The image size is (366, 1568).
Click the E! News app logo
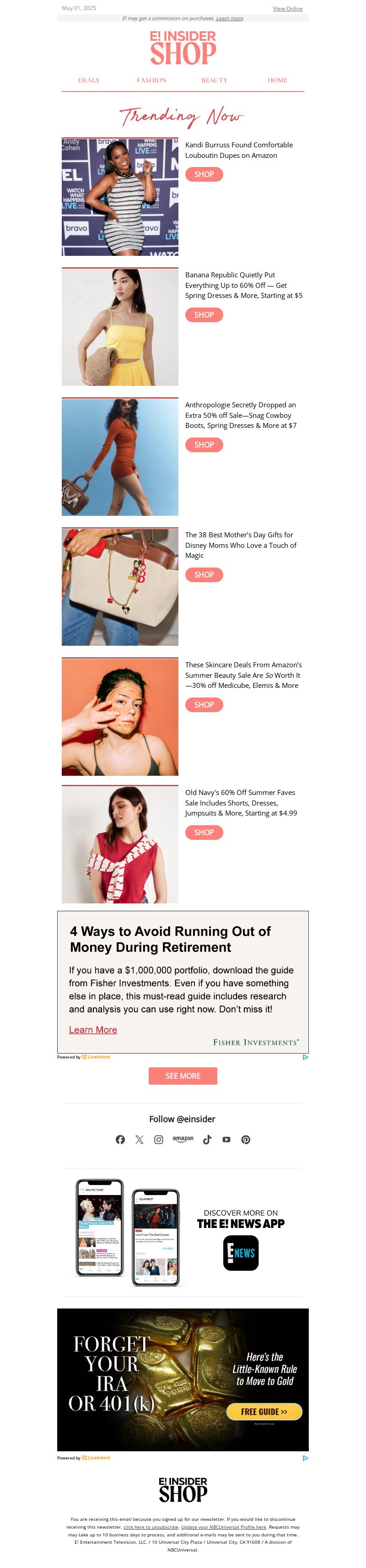coord(241,1253)
